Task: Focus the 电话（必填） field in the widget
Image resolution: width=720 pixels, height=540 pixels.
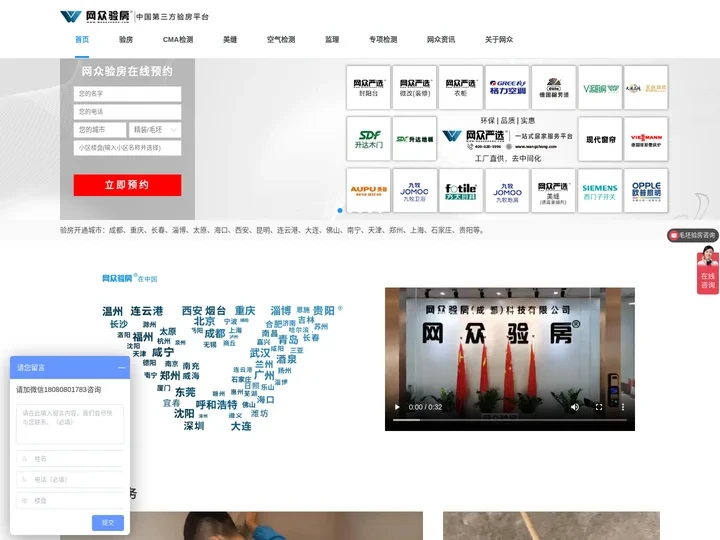Action: coord(70,479)
